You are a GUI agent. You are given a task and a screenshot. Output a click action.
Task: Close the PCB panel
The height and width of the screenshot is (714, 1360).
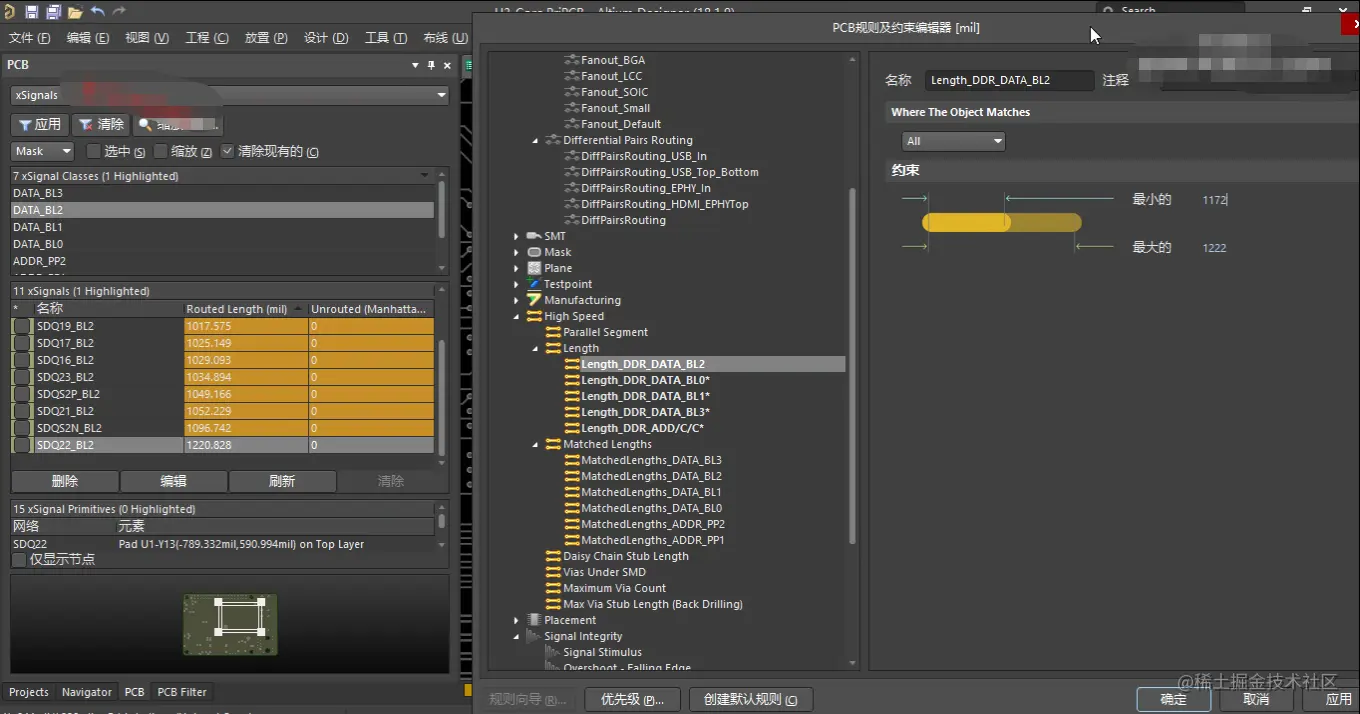[447, 65]
